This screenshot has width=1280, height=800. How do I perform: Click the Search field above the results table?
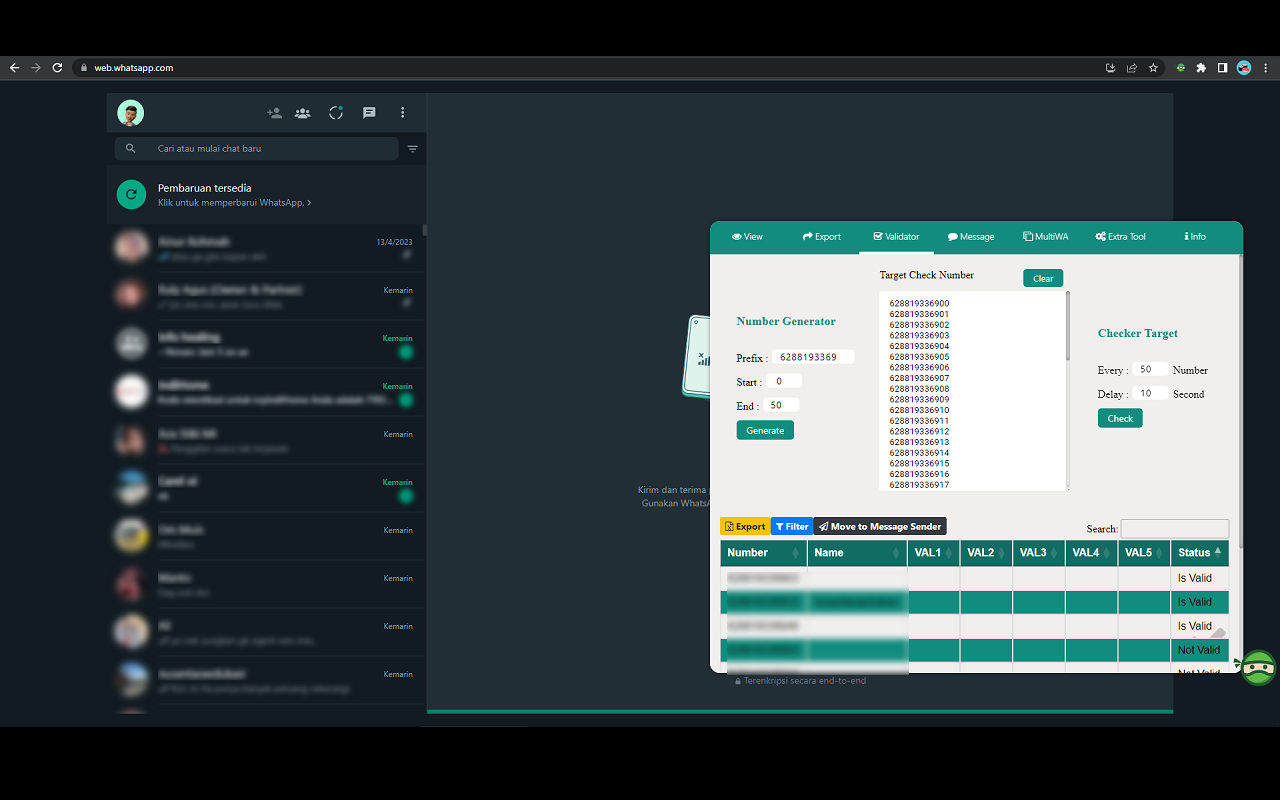tap(1174, 528)
